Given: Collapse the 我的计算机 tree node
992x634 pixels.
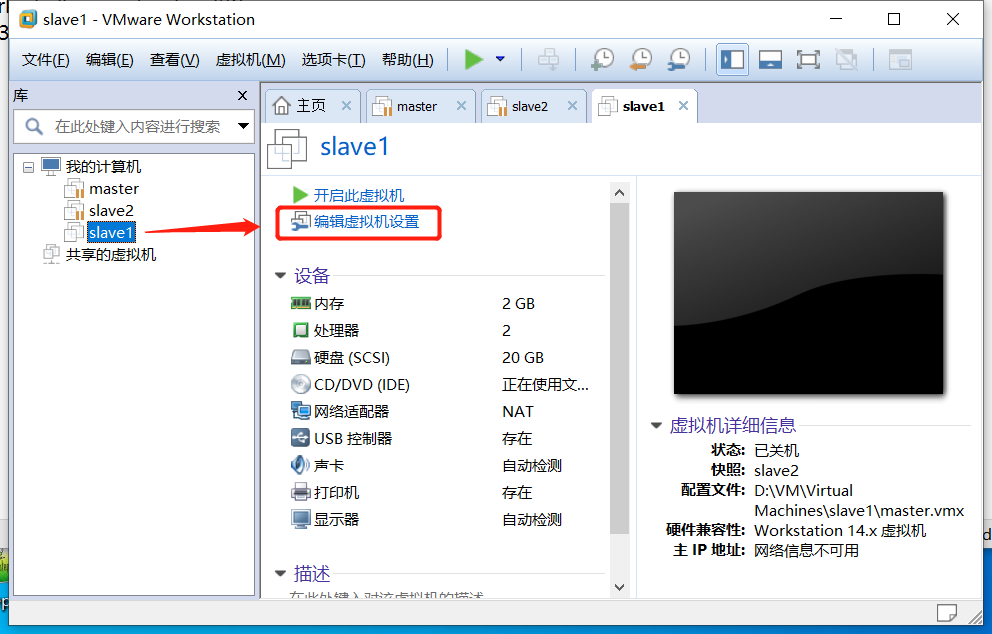Looking at the screenshot, I should tap(28, 168).
